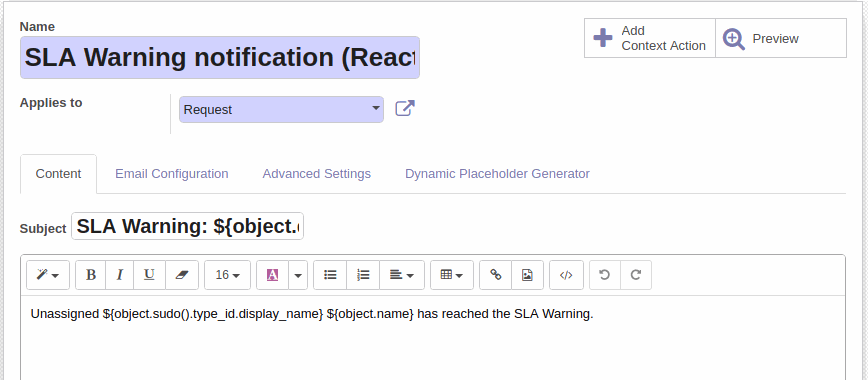This screenshot has height=380, width=868.
Task: Expand the table insert dropdown
Action: [x=452, y=275]
